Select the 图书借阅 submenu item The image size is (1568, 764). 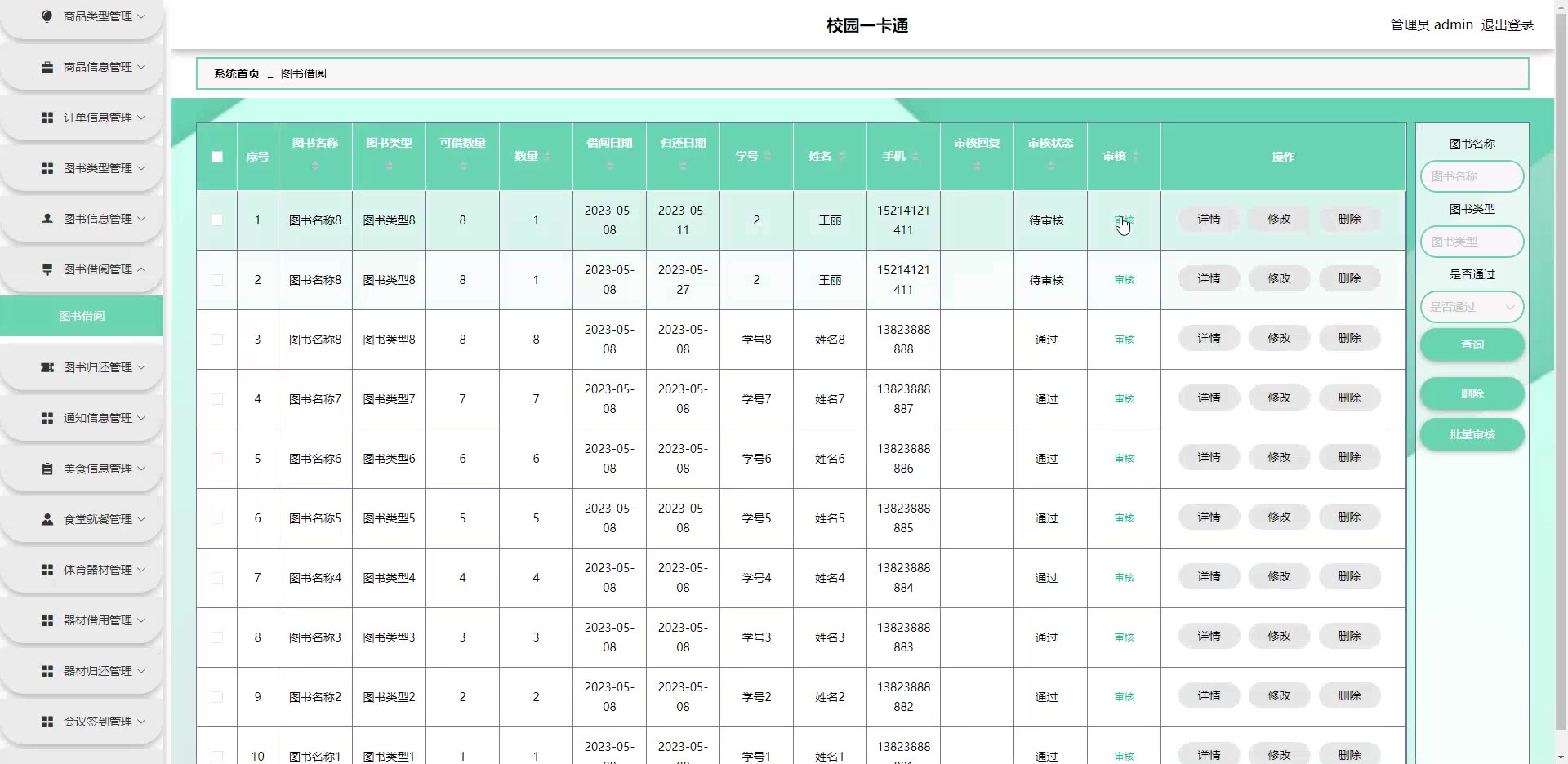[x=82, y=316]
